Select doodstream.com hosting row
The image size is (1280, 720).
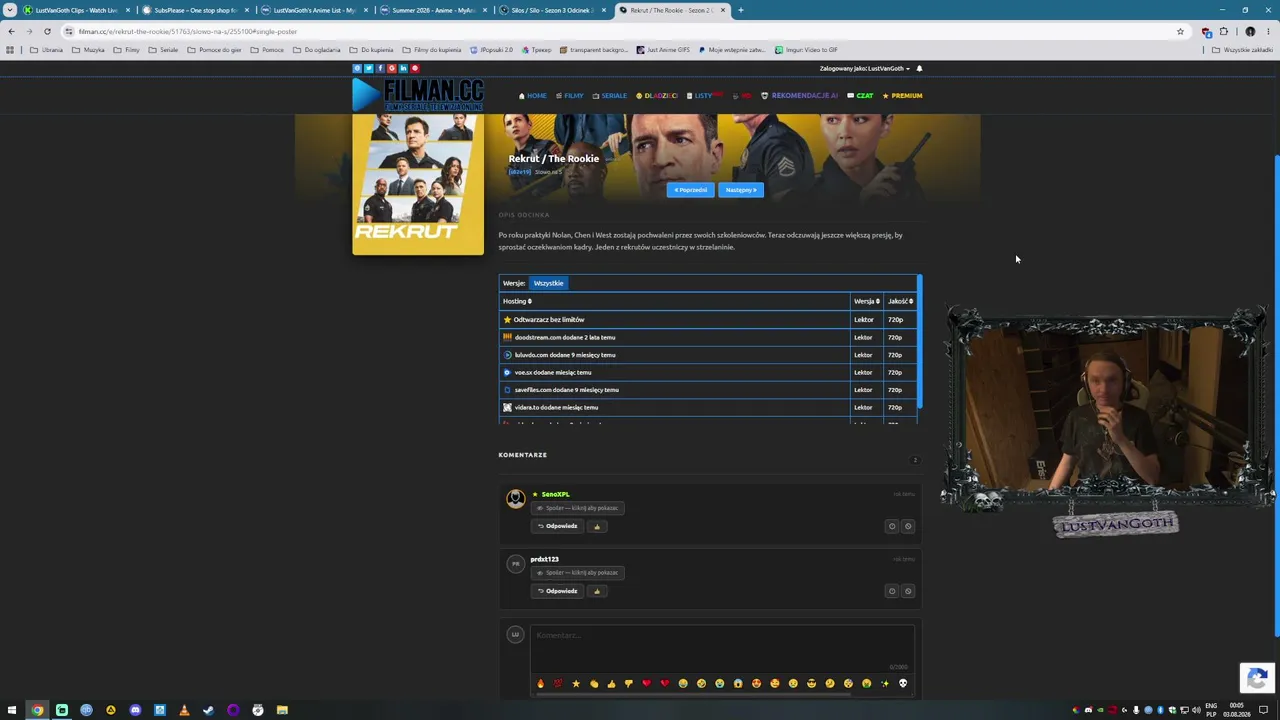point(708,337)
